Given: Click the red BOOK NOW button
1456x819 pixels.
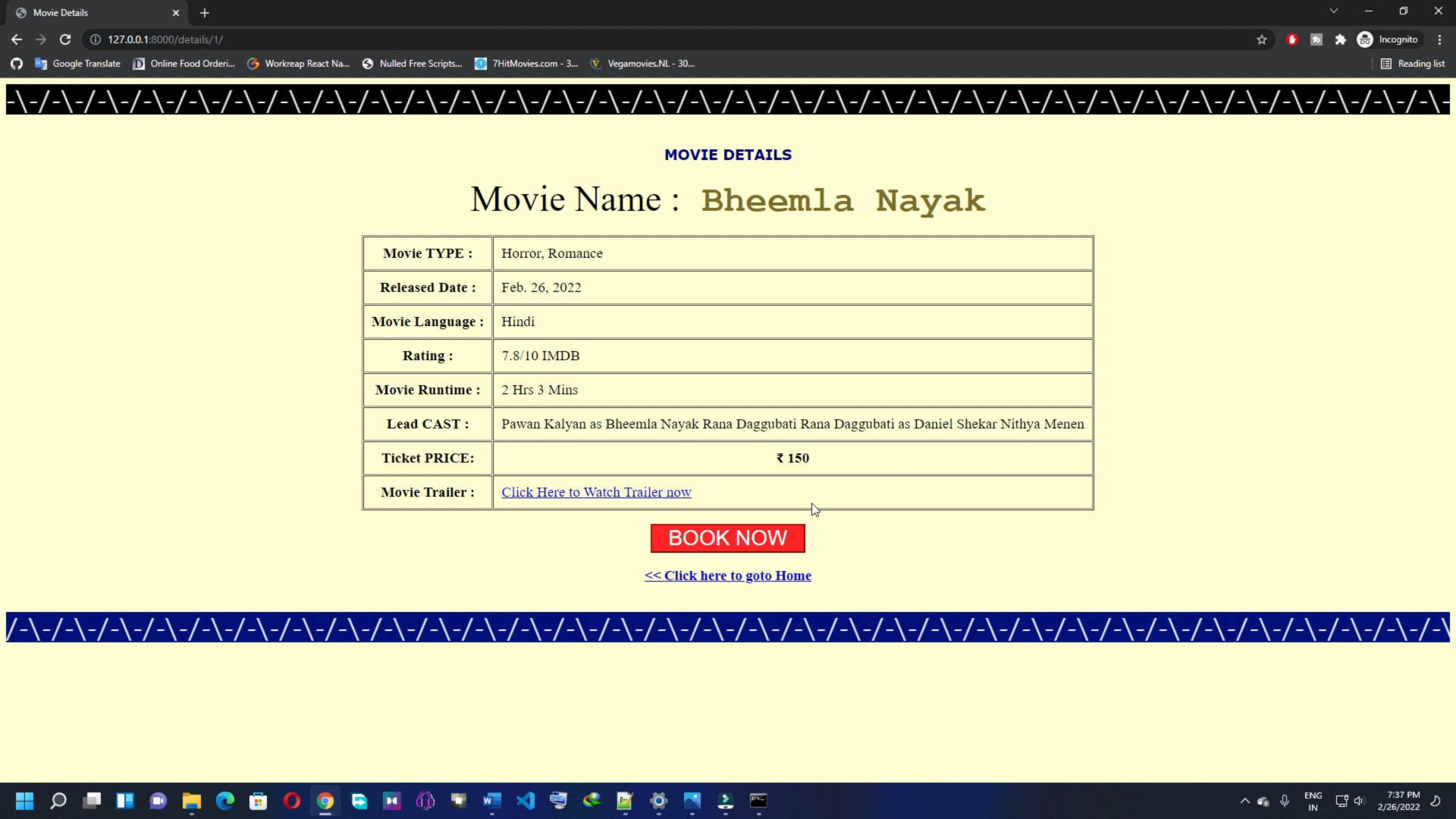Looking at the screenshot, I should [x=728, y=538].
